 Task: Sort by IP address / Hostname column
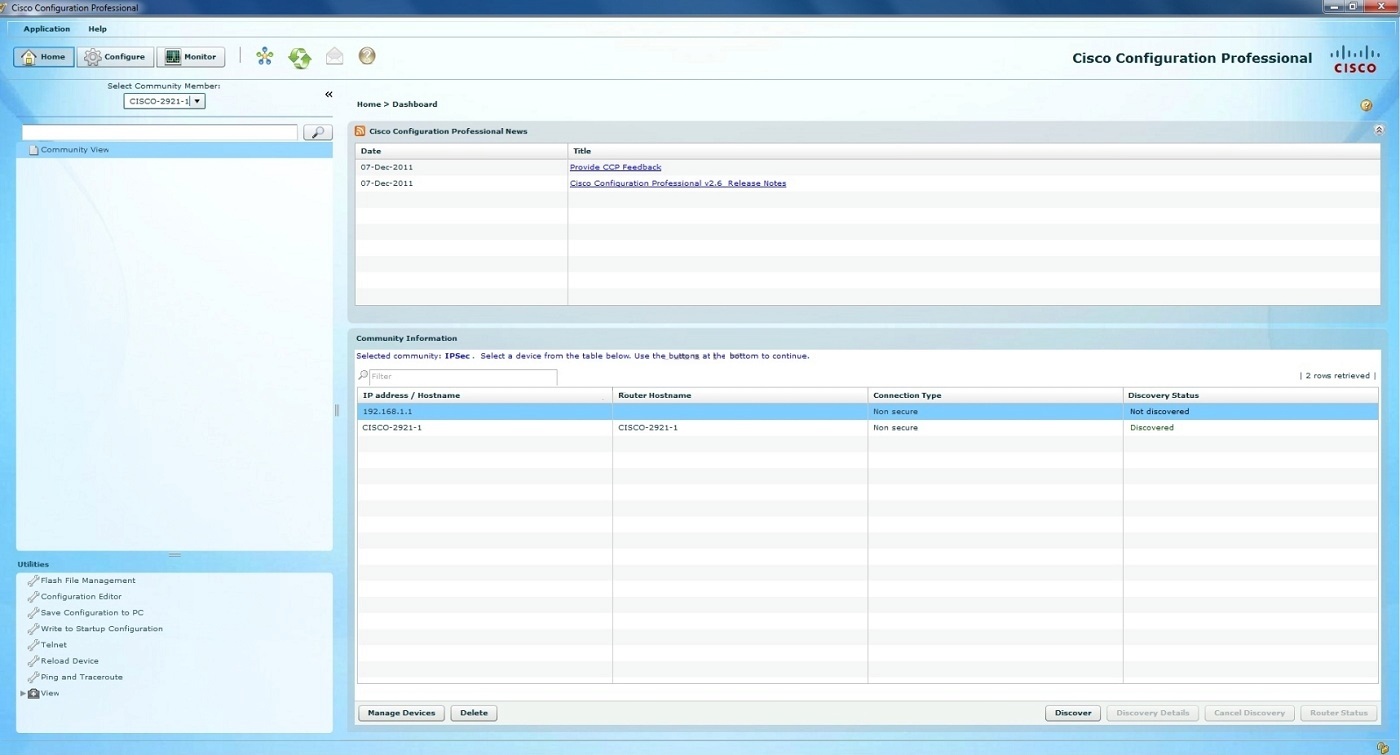(484, 395)
